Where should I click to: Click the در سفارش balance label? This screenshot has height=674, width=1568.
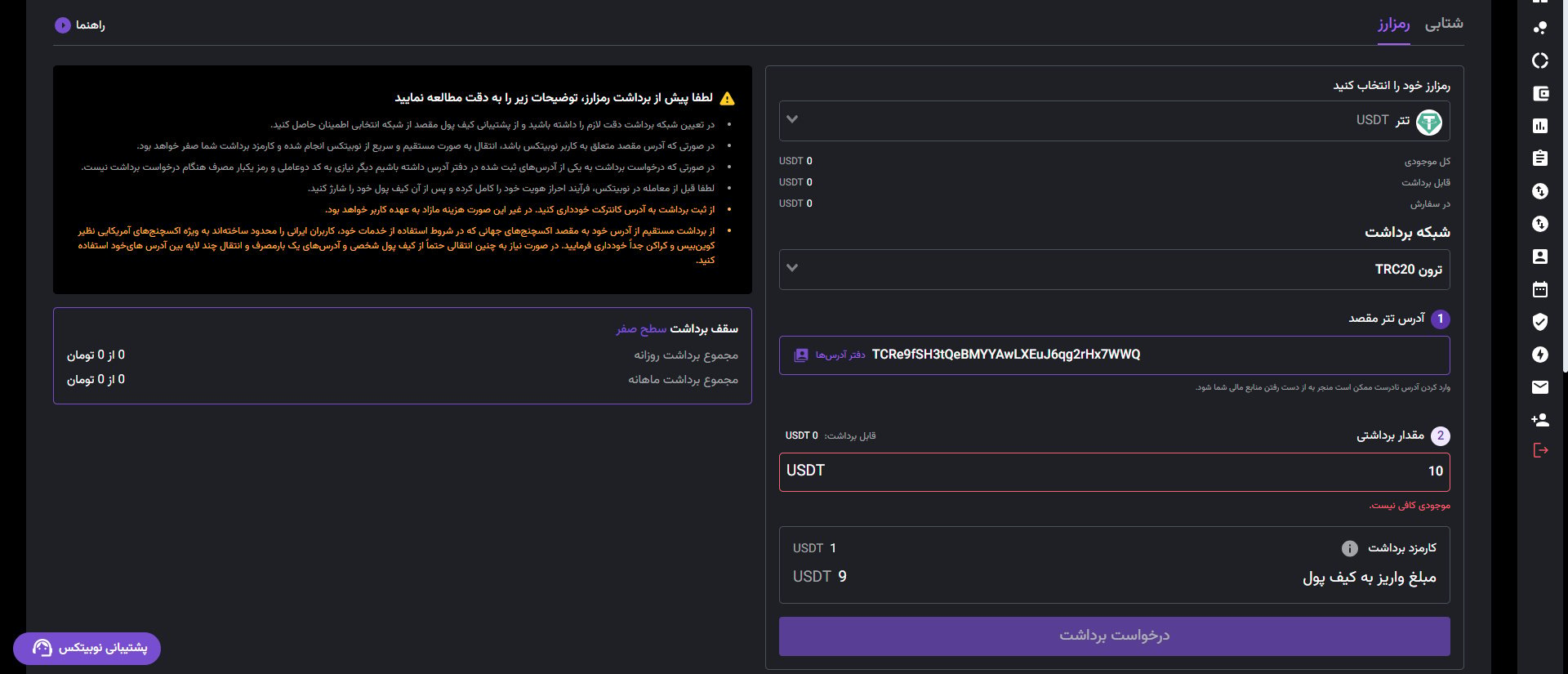(x=1430, y=204)
